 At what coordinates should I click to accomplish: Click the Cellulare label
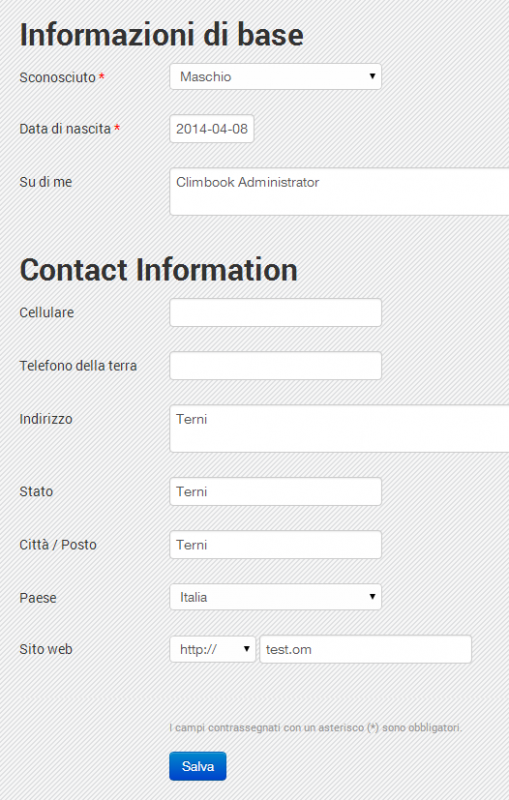[x=46, y=312]
